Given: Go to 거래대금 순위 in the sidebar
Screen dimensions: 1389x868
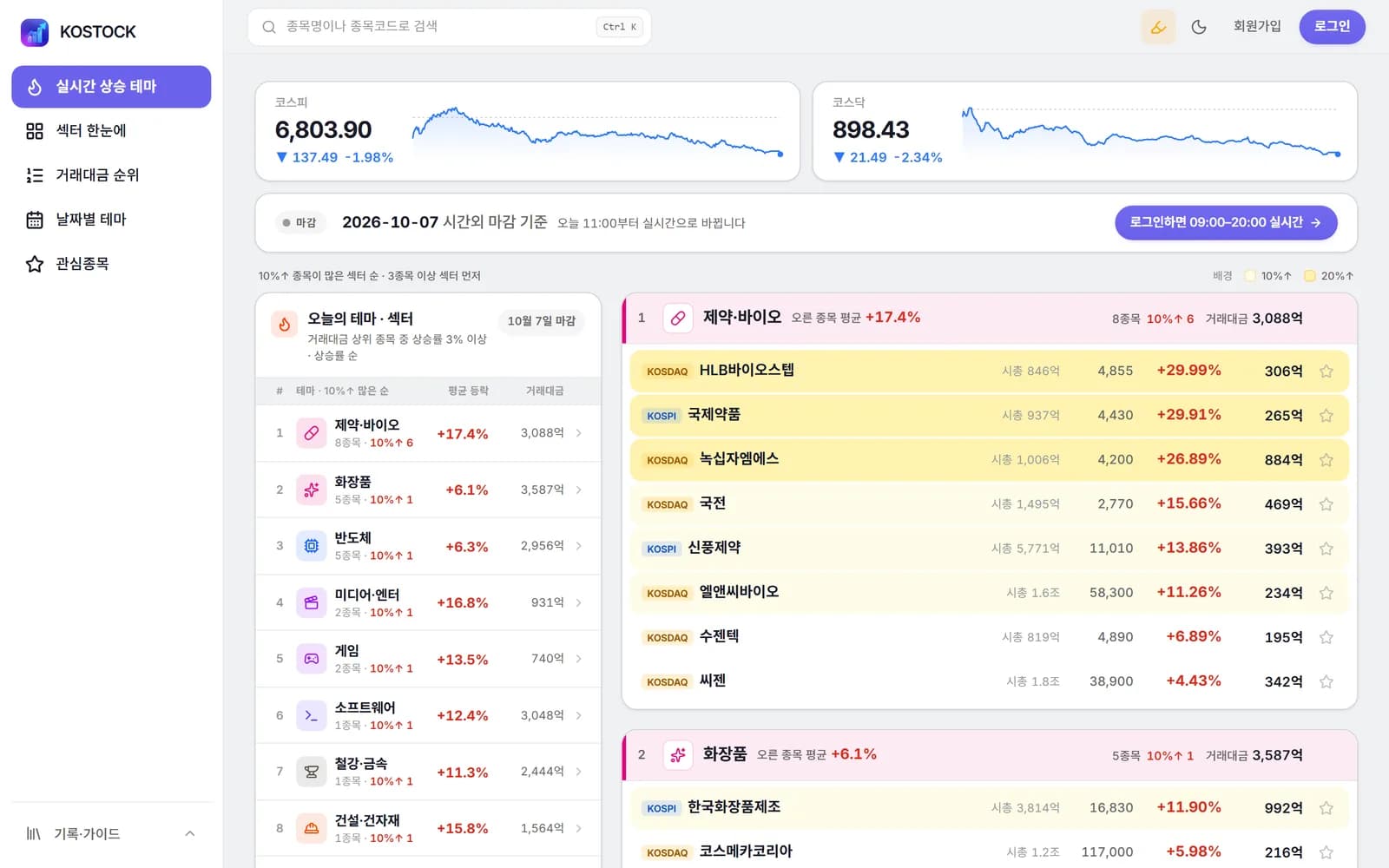Looking at the screenshot, I should pyautogui.click(x=111, y=175).
